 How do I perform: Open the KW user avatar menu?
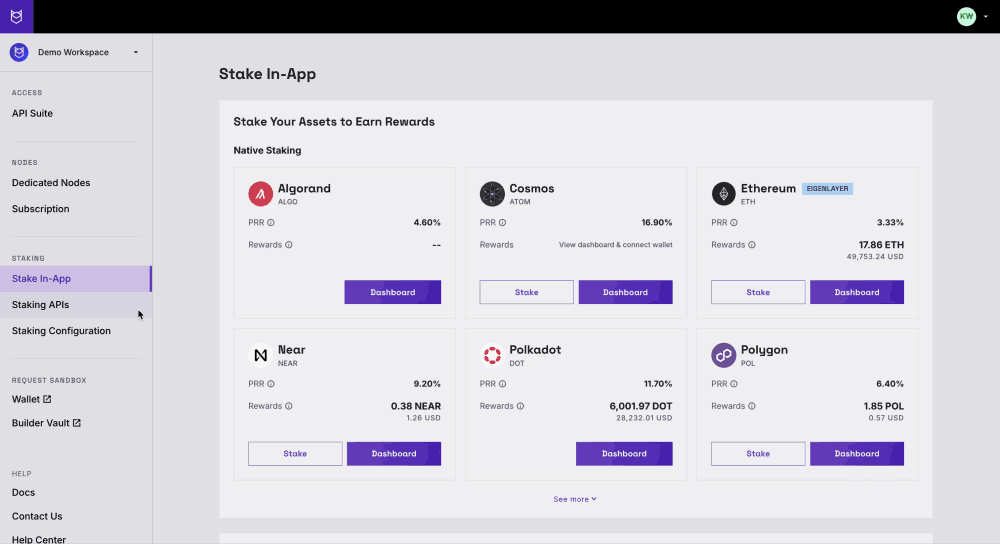[966, 17]
